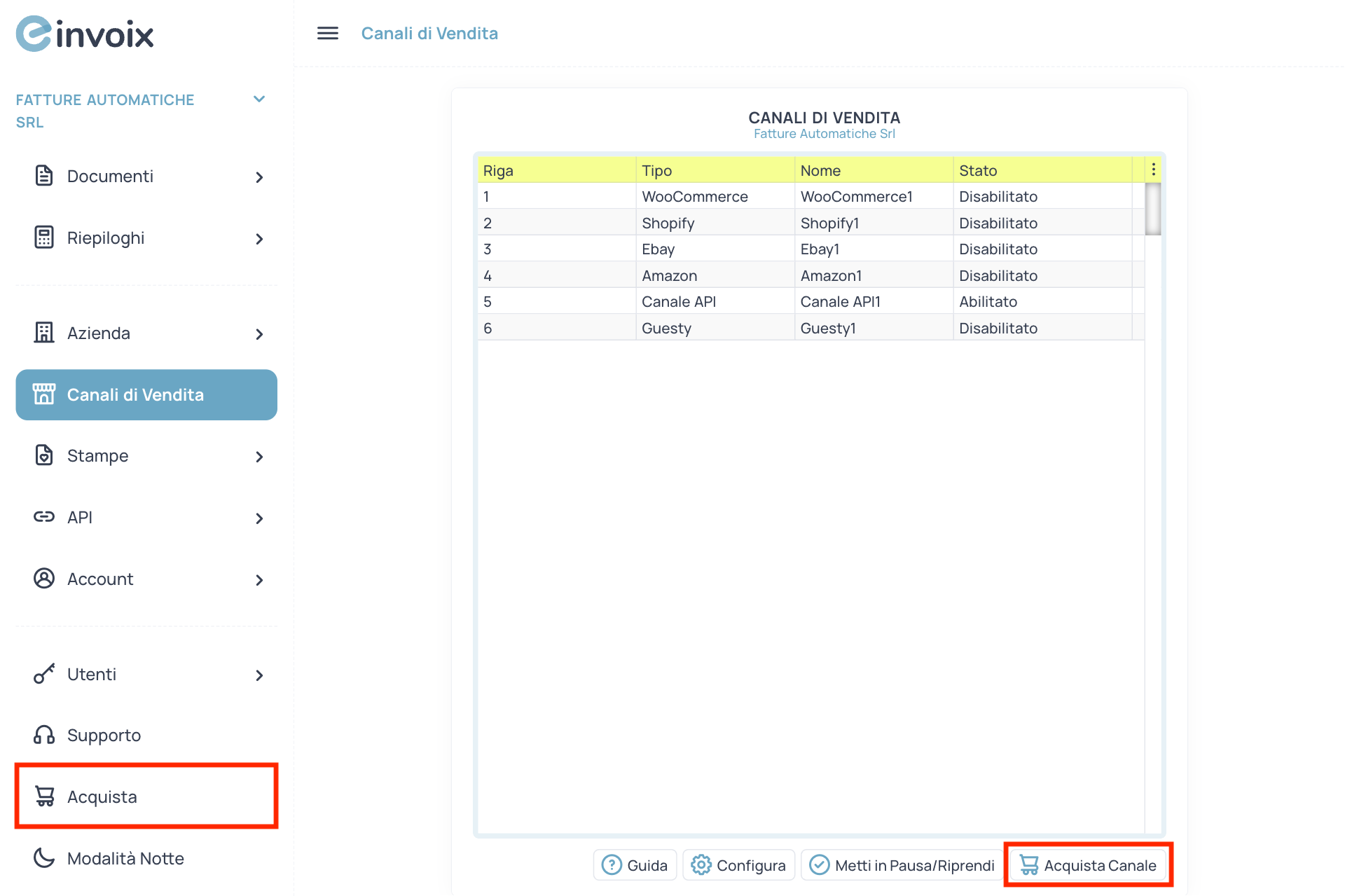Viewport: 1345px width, 896px height.
Task: Expand the Stampe submenu chevron
Action: point(259,457)
